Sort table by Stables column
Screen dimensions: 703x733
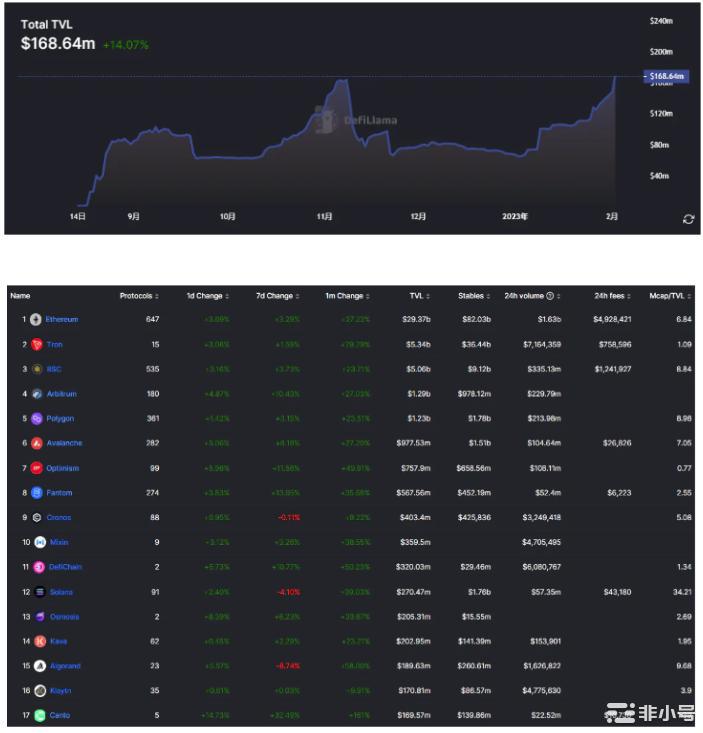(473, 296)
